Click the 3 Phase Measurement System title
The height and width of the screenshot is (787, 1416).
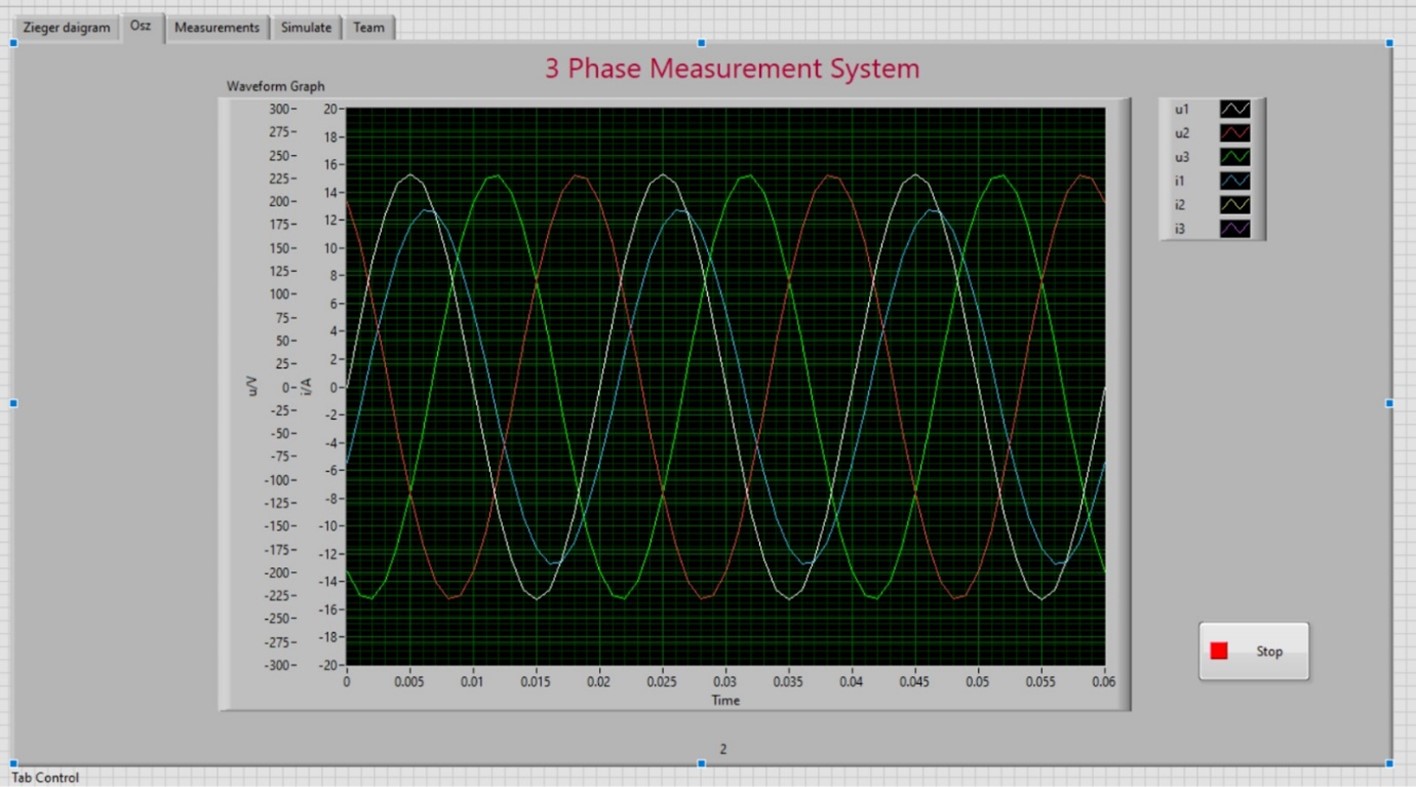731,68
